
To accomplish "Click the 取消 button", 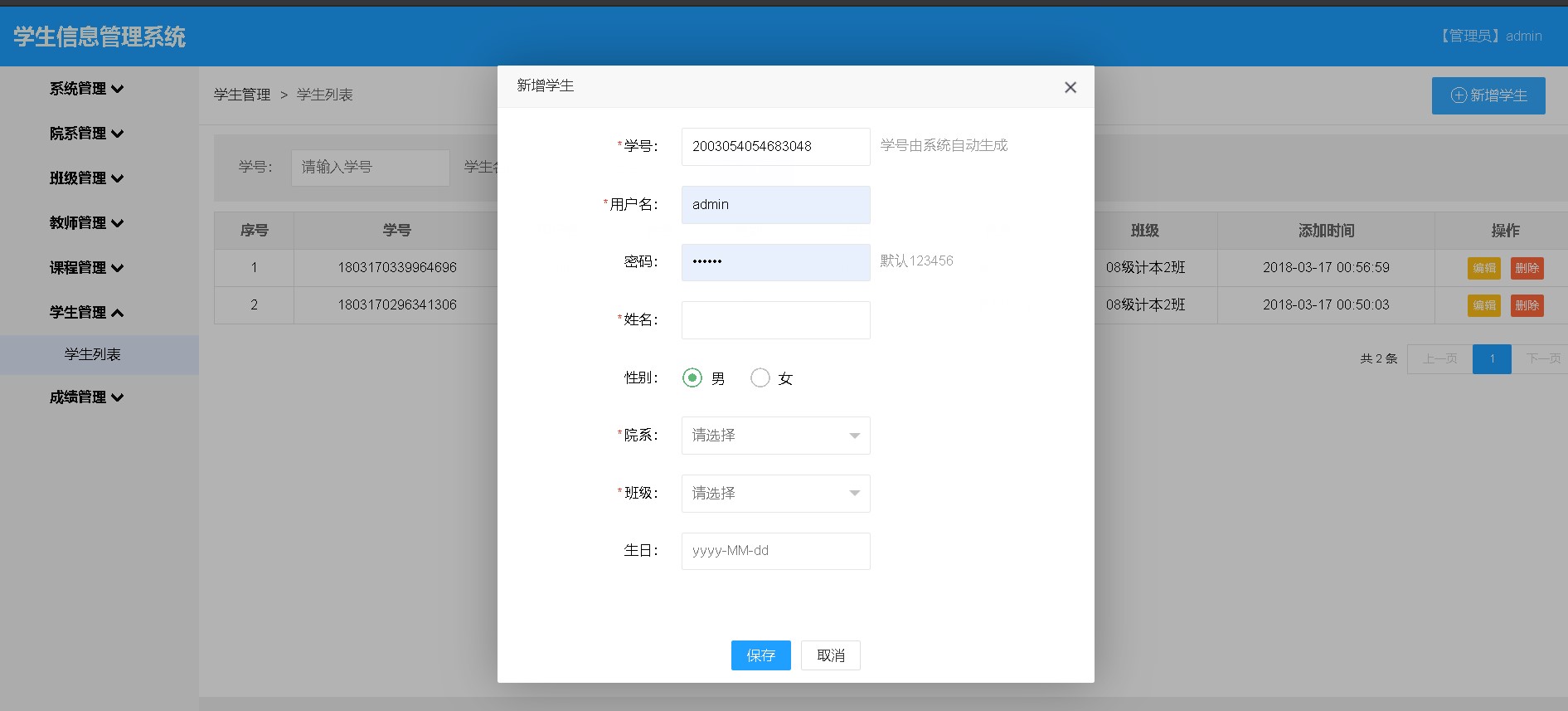I will (x=830, y=655).
